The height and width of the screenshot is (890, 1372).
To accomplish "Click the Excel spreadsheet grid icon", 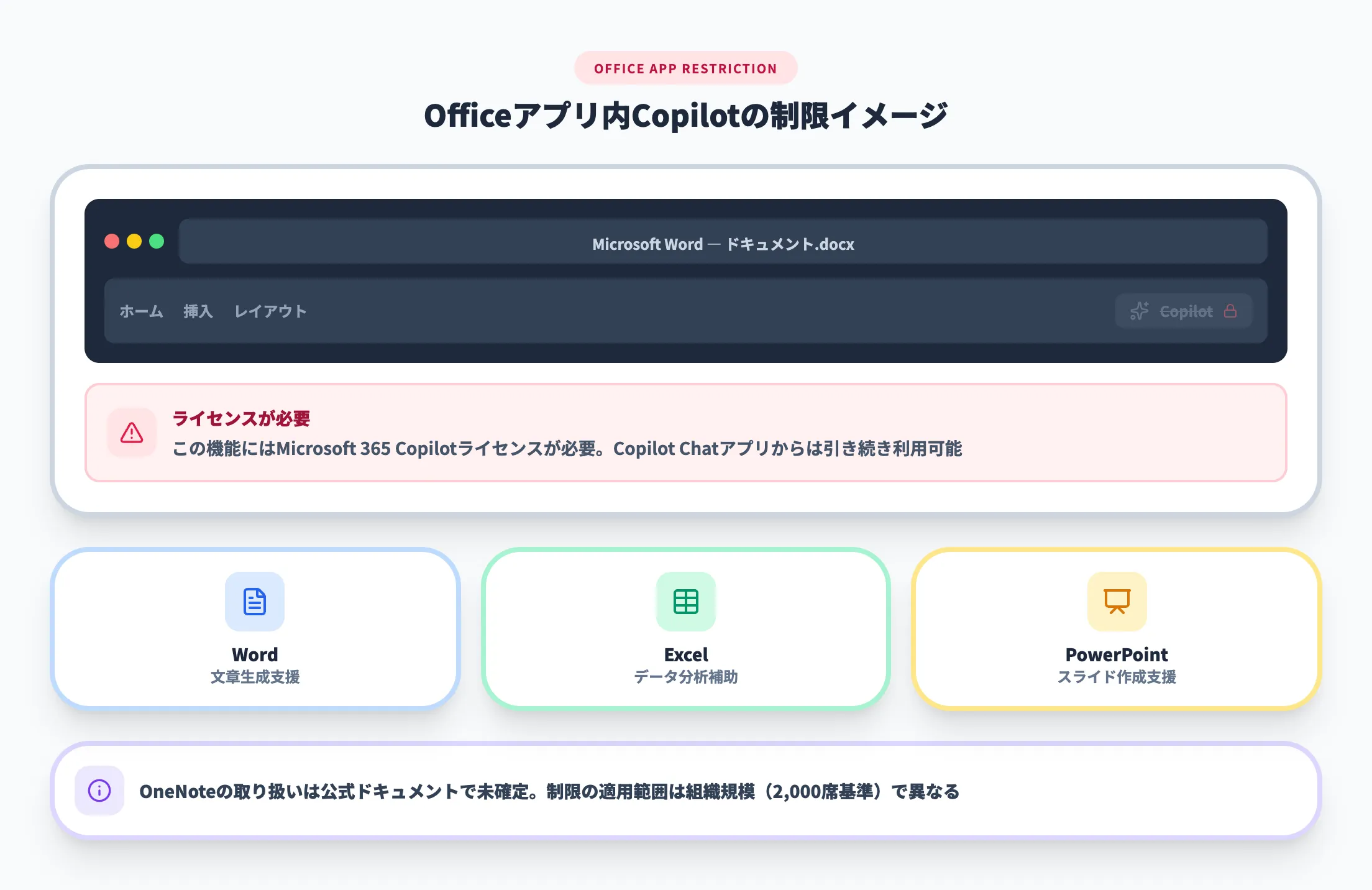I will [686, 602].
